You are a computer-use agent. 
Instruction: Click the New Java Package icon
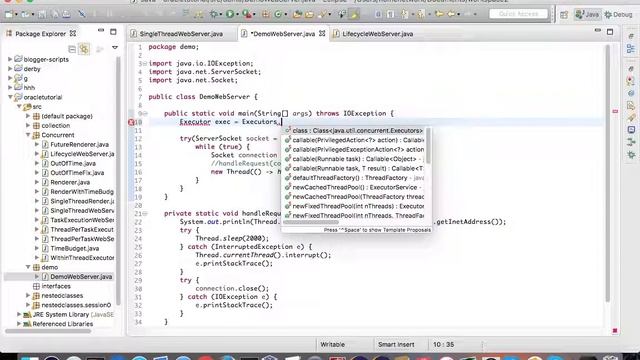coord(266,14)
